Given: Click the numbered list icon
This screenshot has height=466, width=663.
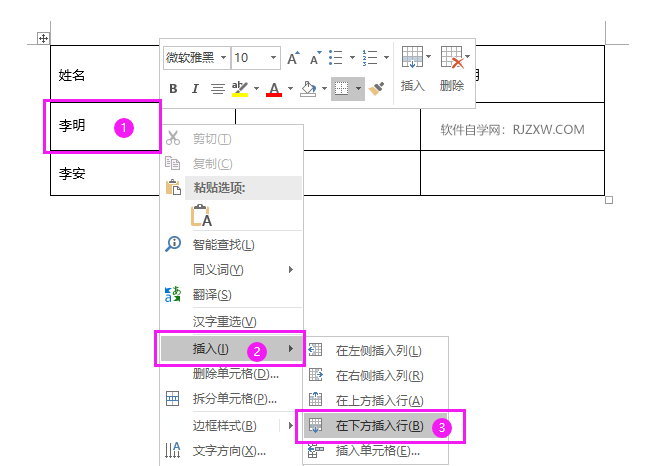Looking at the screenshot, I should 370,58.
